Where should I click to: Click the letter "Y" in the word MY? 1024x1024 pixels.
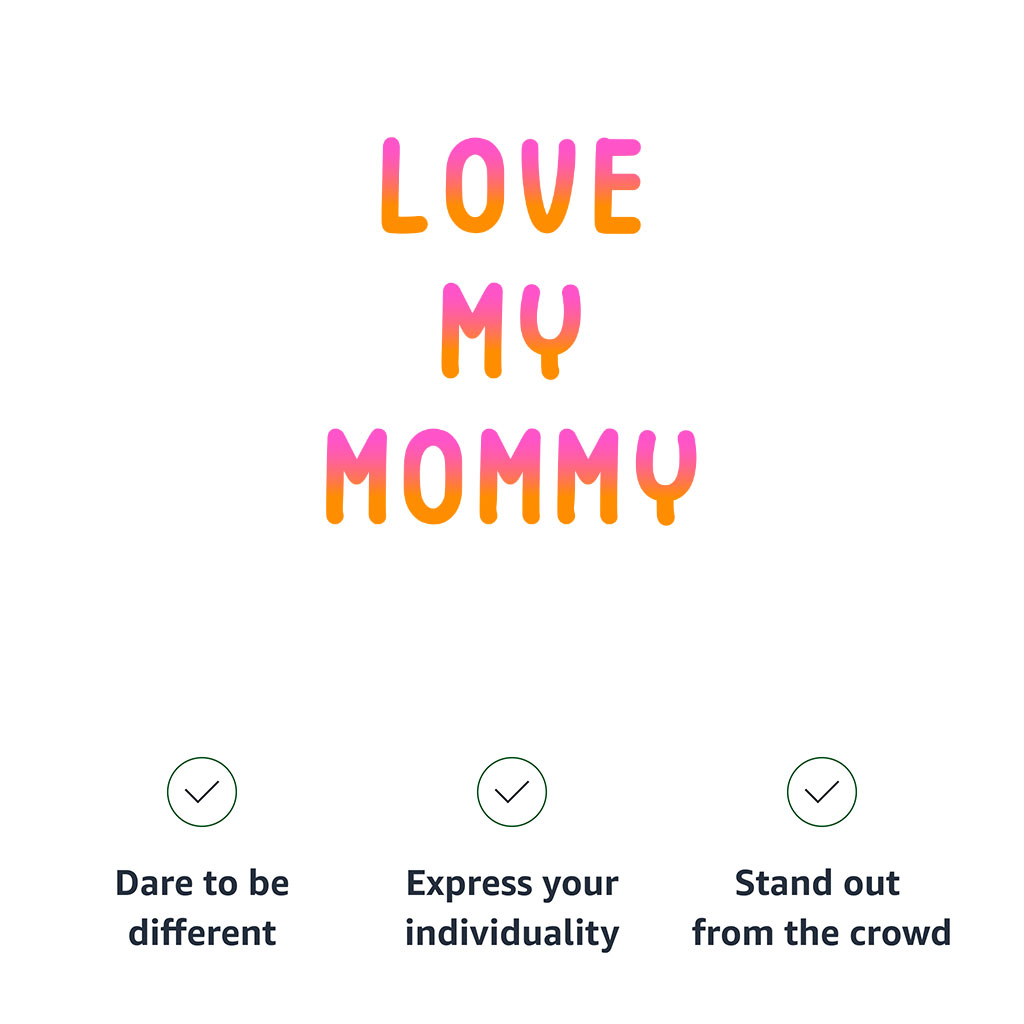click(x=549, y=331)
